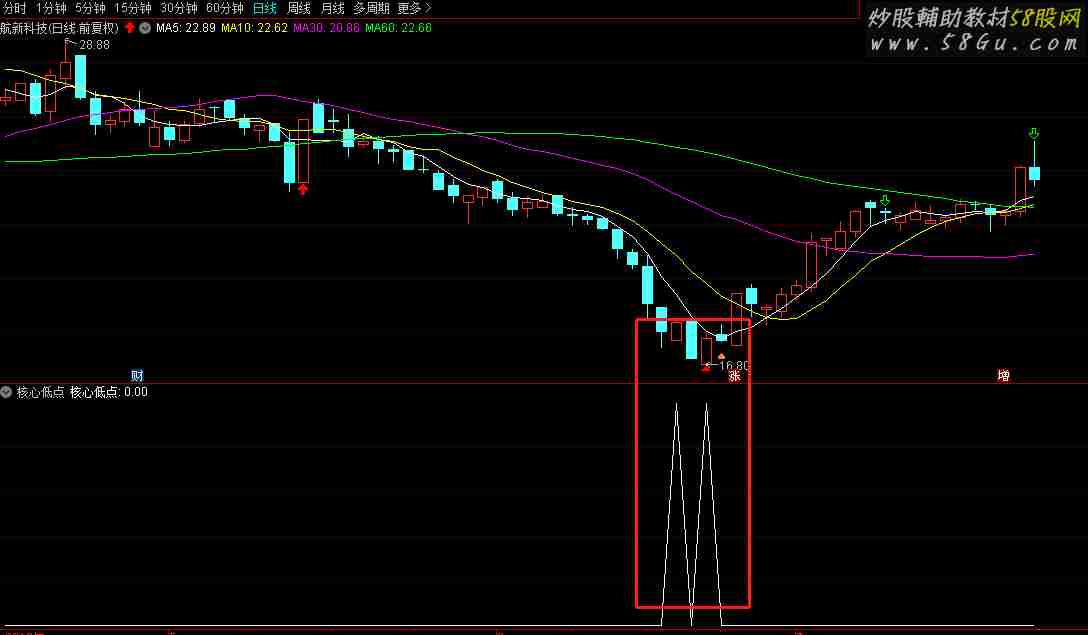This screenshot has height=635, width=1088.
Task: Click the MA10: 22.62 label
Action: click(x=254, y=28)
